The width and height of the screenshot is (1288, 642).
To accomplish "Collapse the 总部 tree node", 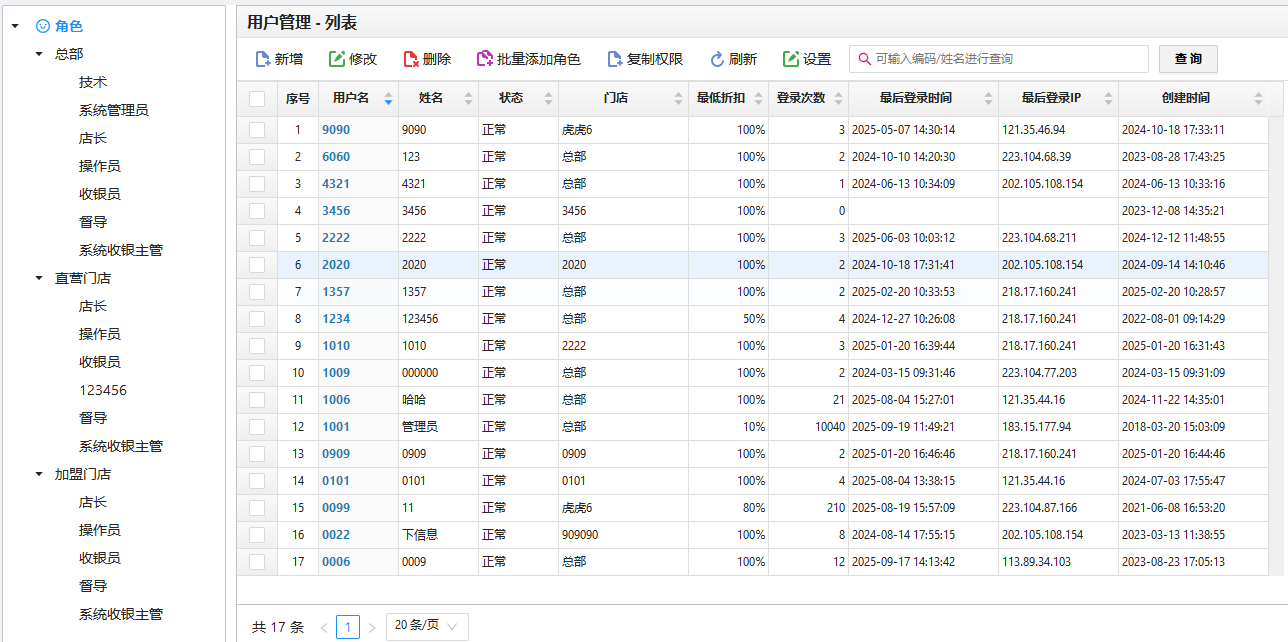I will click(x=39, y=54).
